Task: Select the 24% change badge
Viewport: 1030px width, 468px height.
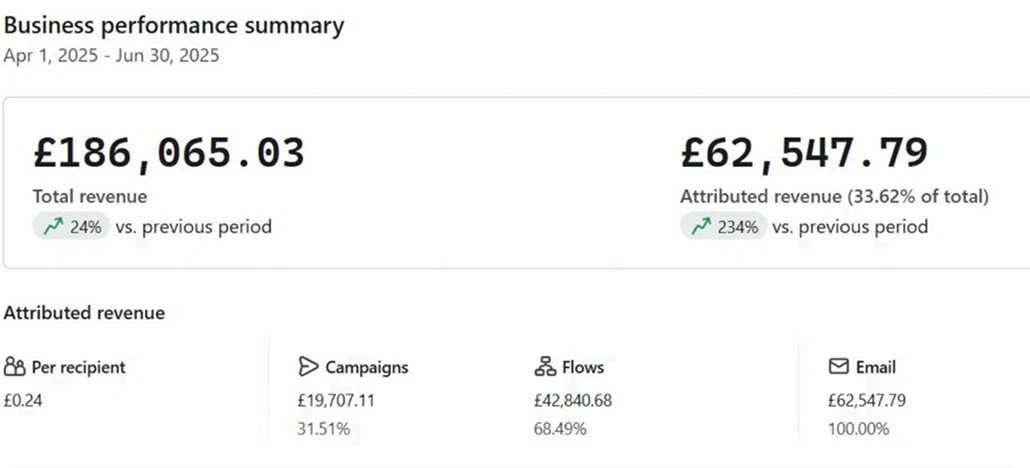Action: click(71, 227)
